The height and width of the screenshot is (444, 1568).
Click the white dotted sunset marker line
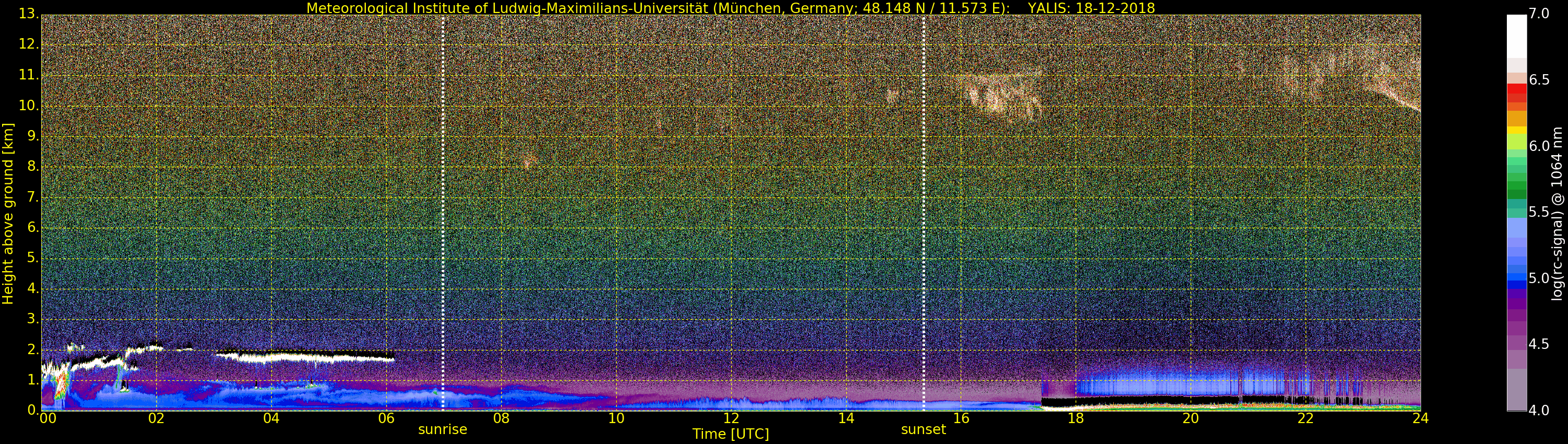click(x=924, y=212)
